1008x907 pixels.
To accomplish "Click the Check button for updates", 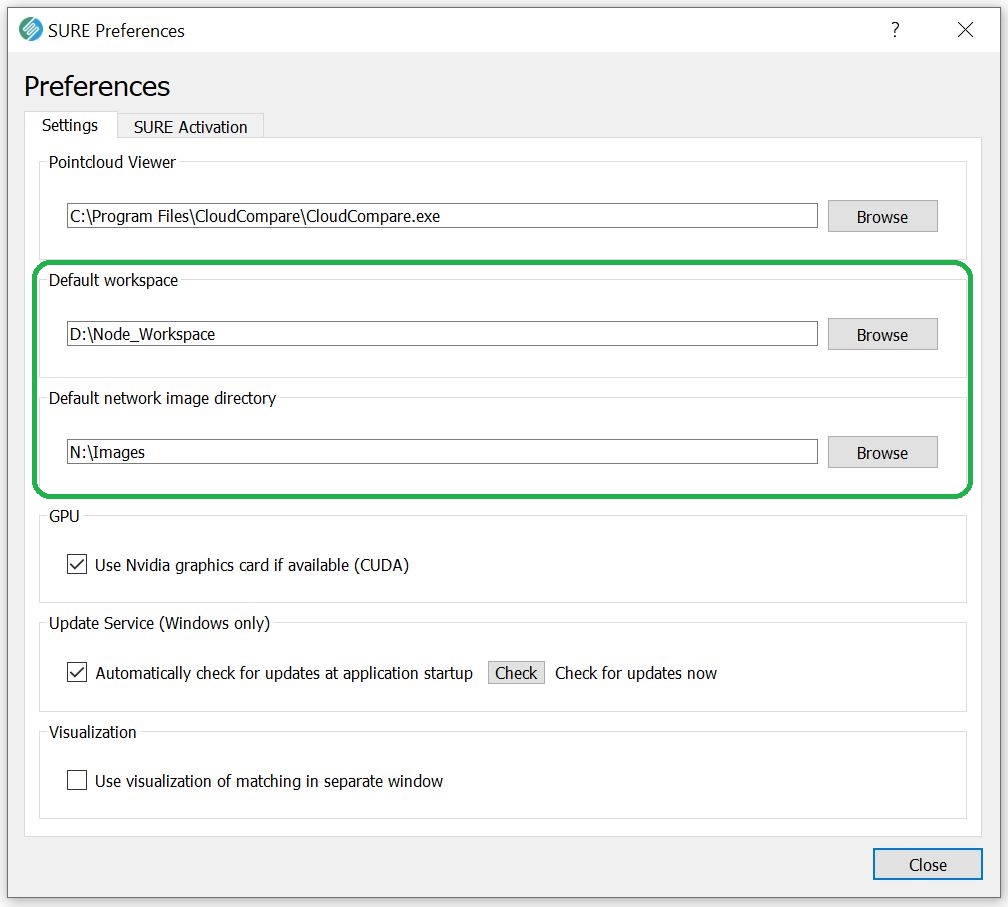I will pyautogui.click(x=516, y=673).
